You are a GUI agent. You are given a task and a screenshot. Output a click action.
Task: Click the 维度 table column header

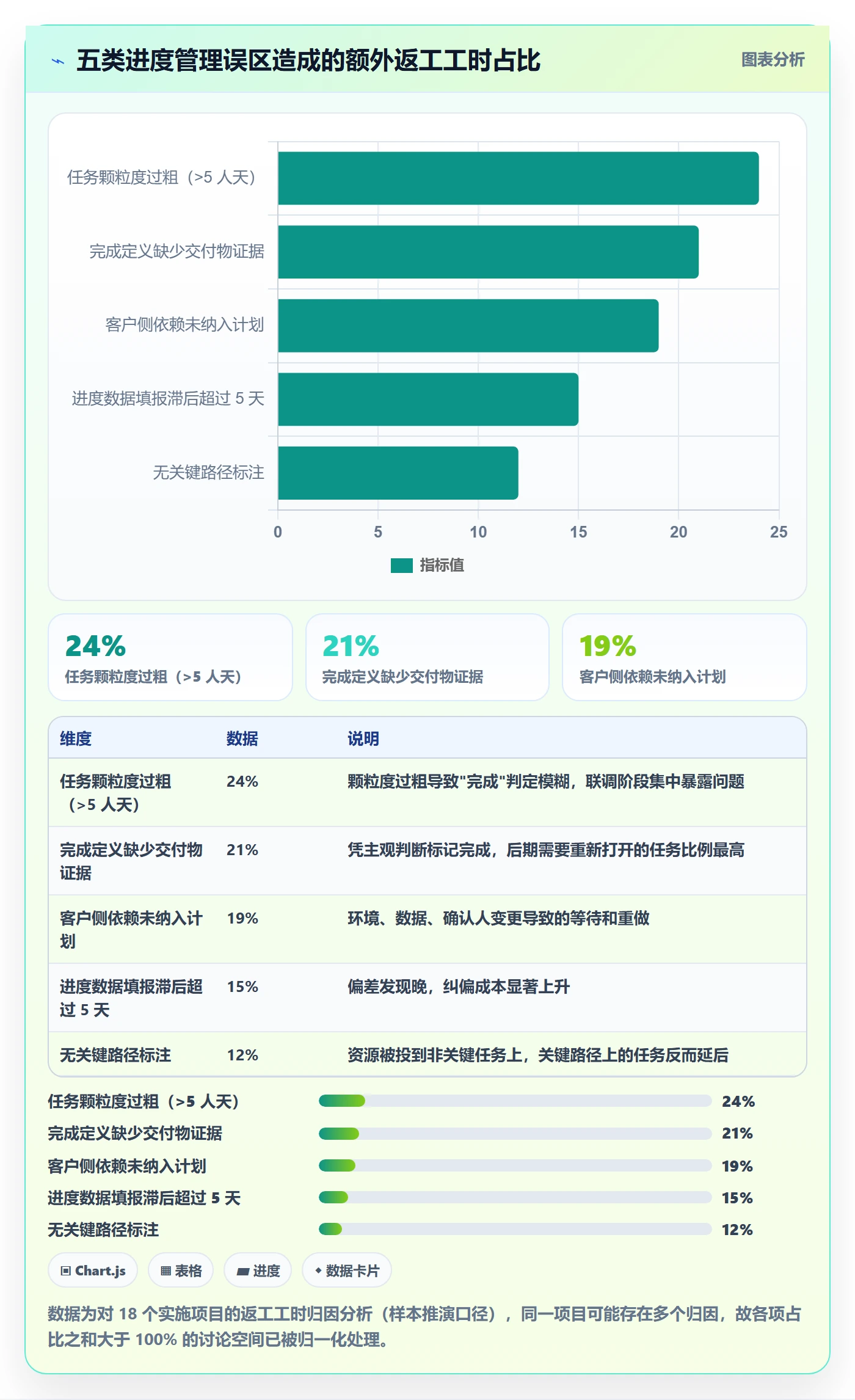pyautogui.click(x=76, y=738)
